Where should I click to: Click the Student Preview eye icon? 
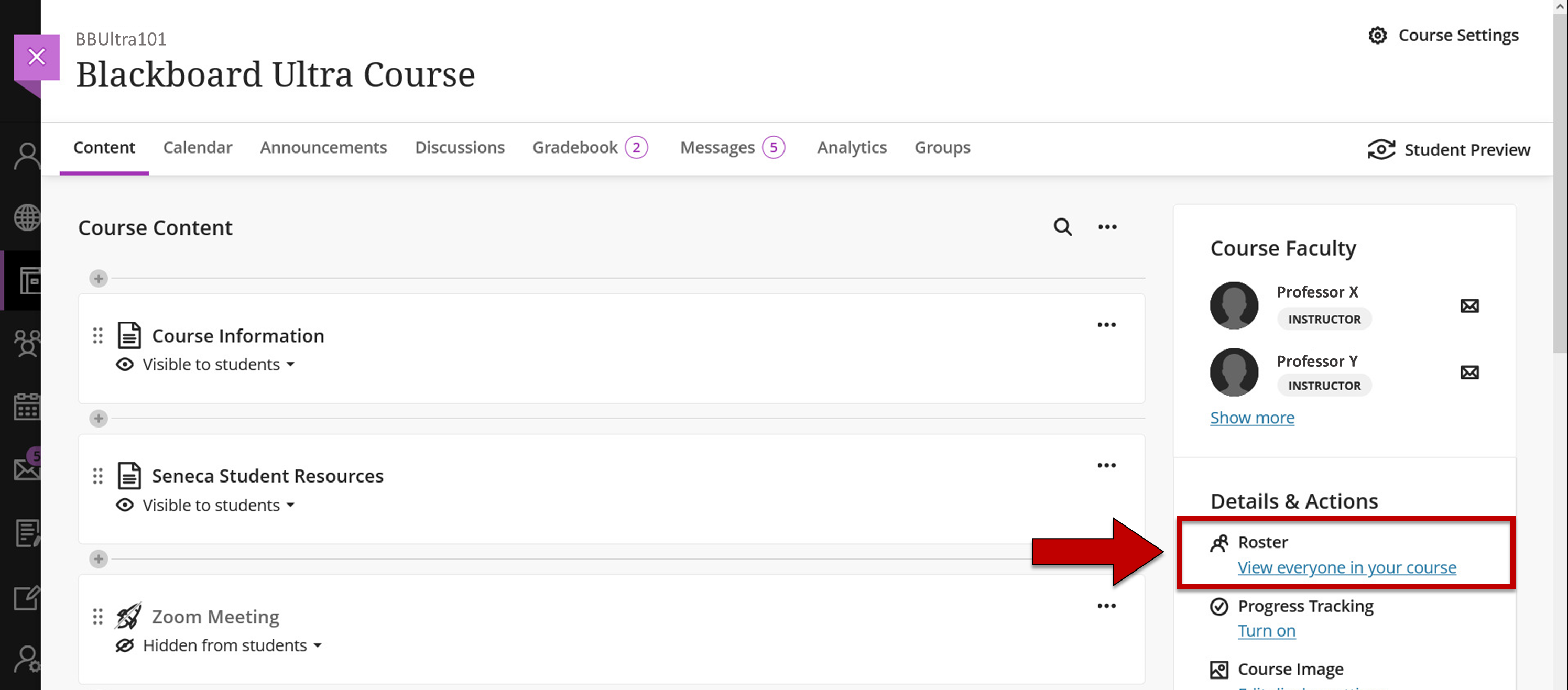[1381, 149]
